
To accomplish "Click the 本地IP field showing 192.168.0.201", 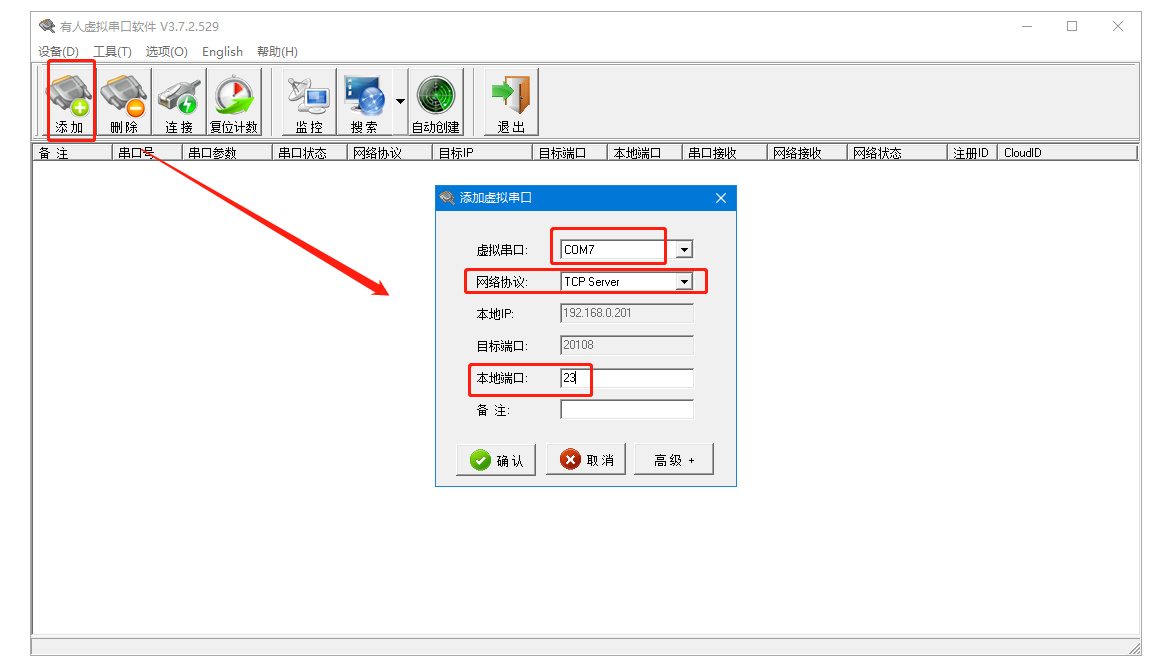I will (x=627, y=313).
